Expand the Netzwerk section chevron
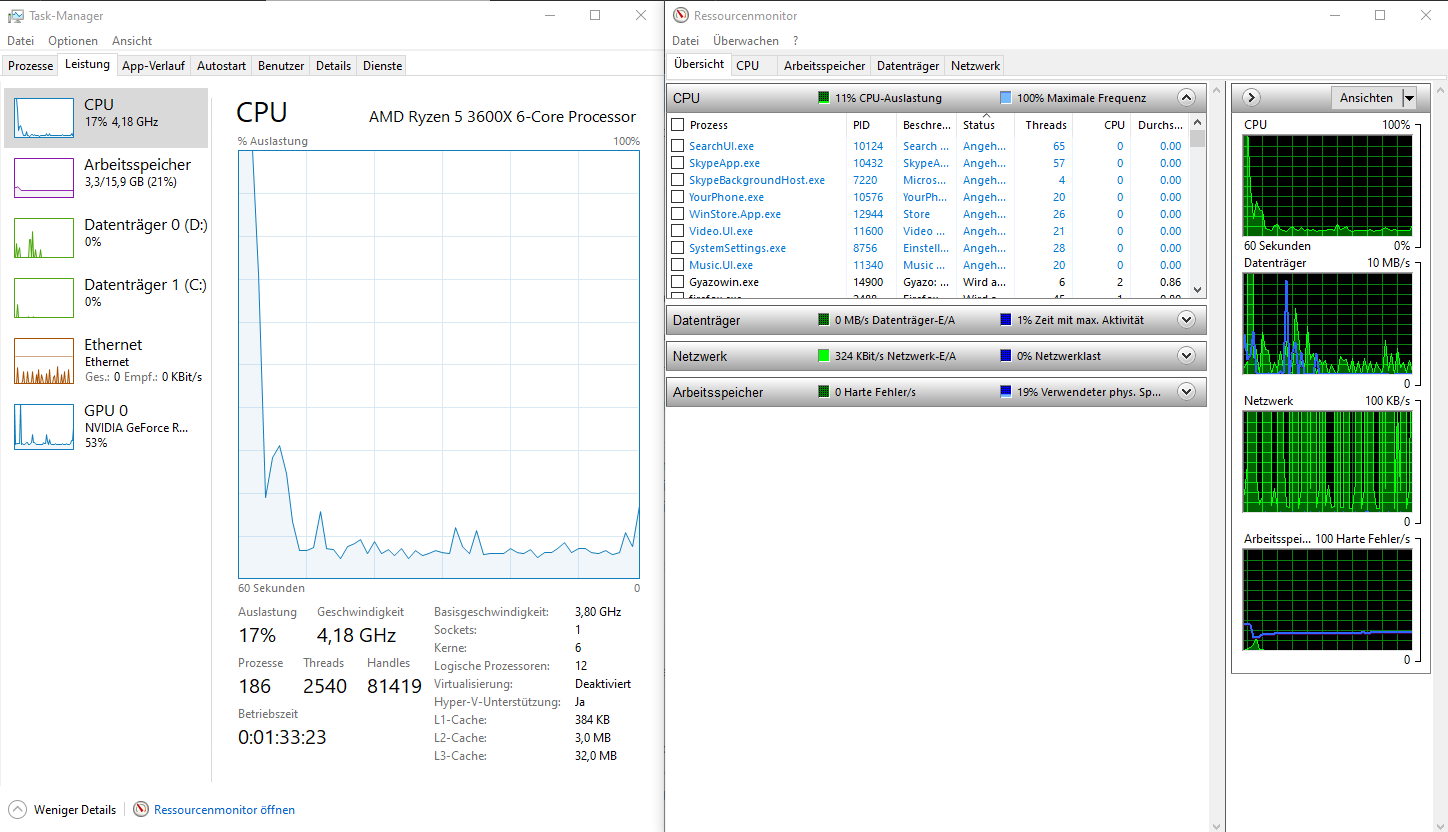The width and height of the screenshot is (1448, 832). [1186, 356]
